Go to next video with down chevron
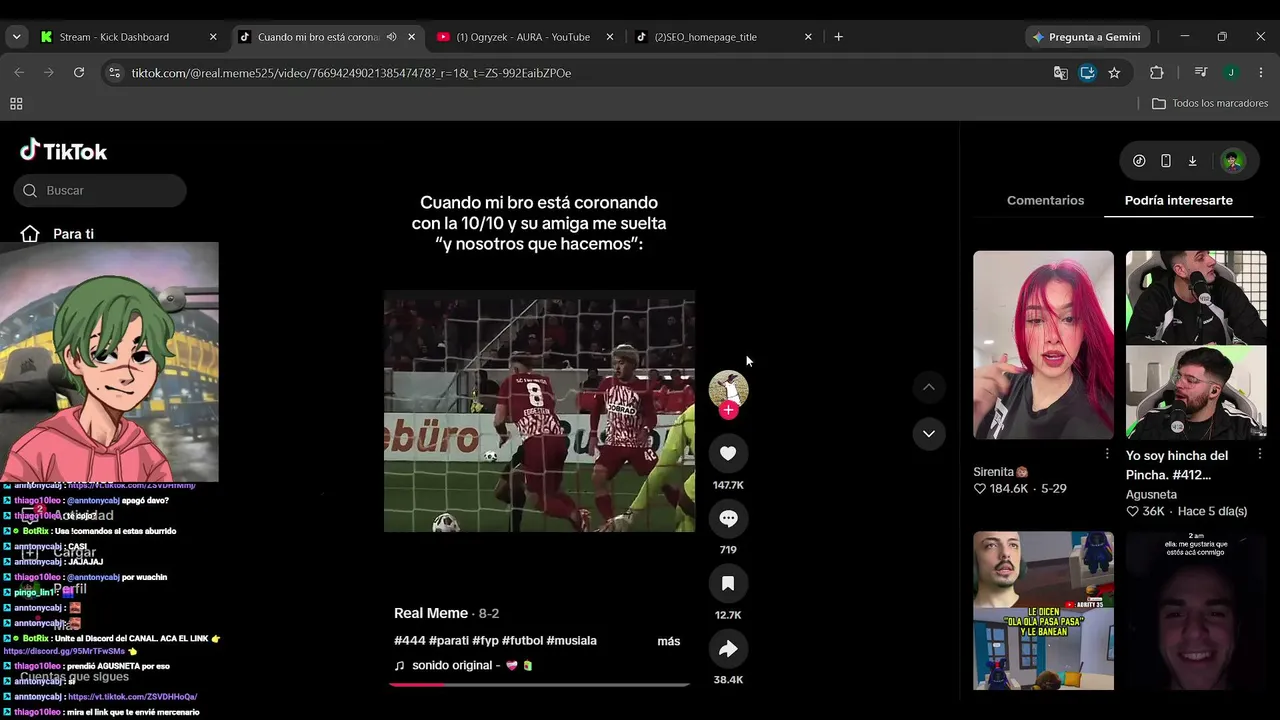The image size is (1280, 720). [929, 433]
